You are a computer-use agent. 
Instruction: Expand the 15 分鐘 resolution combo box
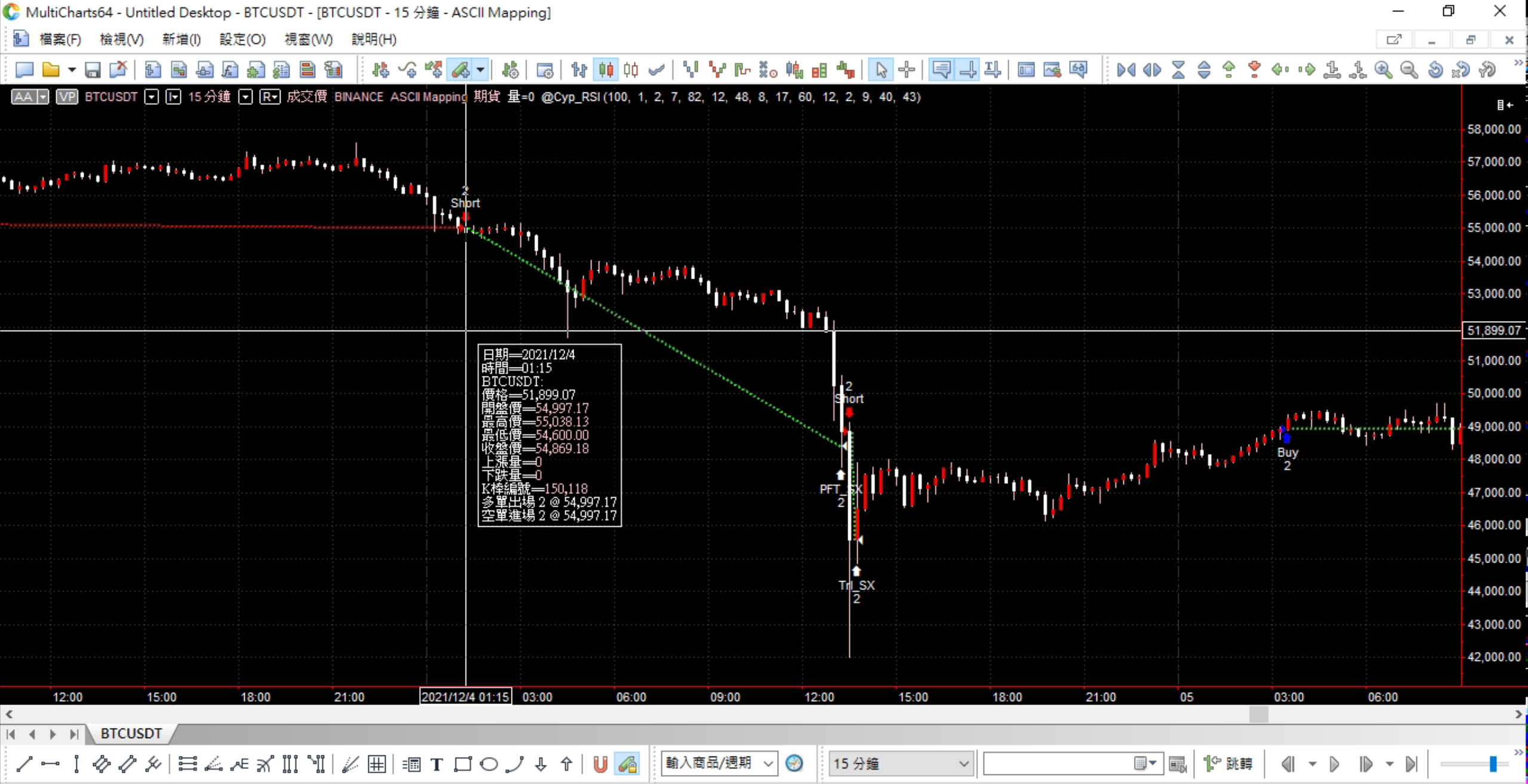[963, 764]
